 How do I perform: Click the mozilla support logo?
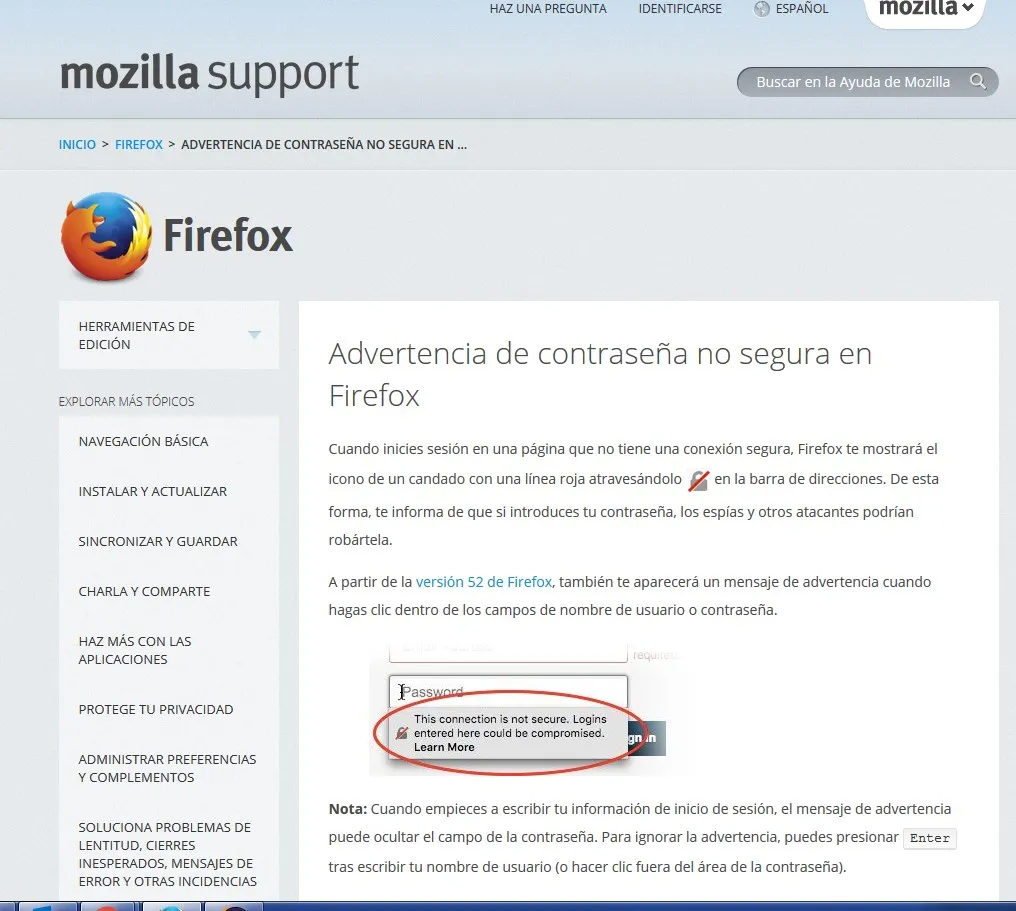(209, 75)
